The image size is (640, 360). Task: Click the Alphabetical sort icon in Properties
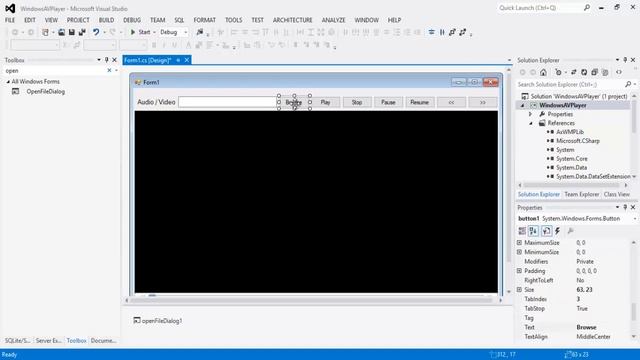(x=533, y=231)
